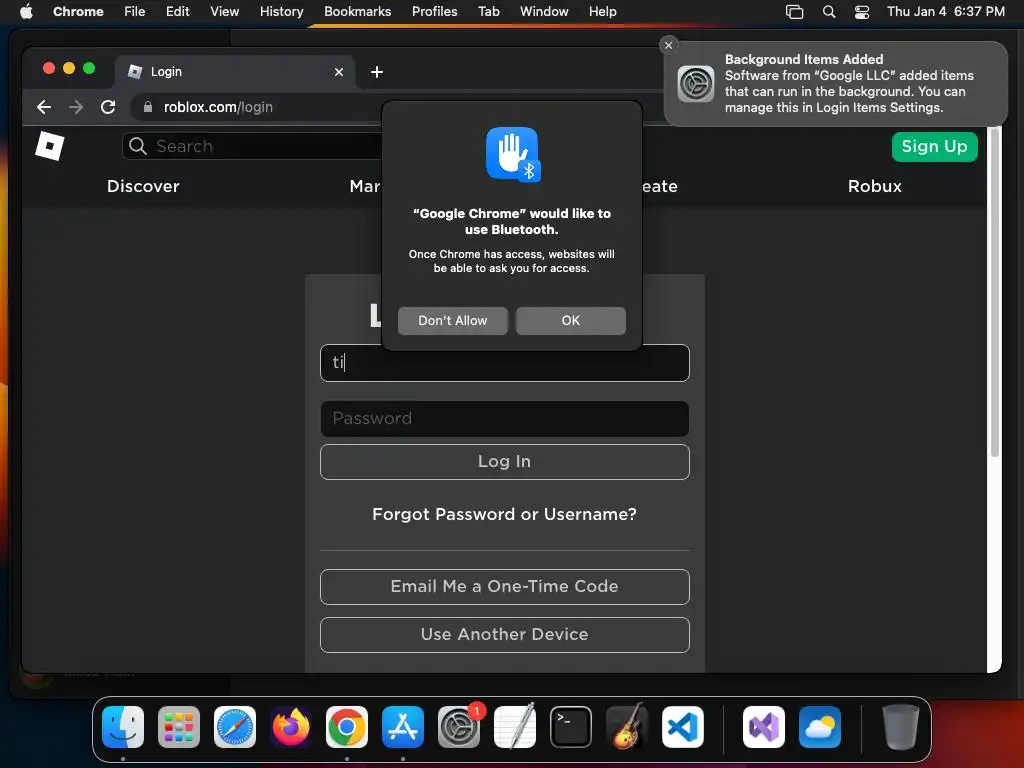The width and height of the screenshot is (1024, 768).
Task: Click the lock icon in address bar
Action: tap(148, 107)
